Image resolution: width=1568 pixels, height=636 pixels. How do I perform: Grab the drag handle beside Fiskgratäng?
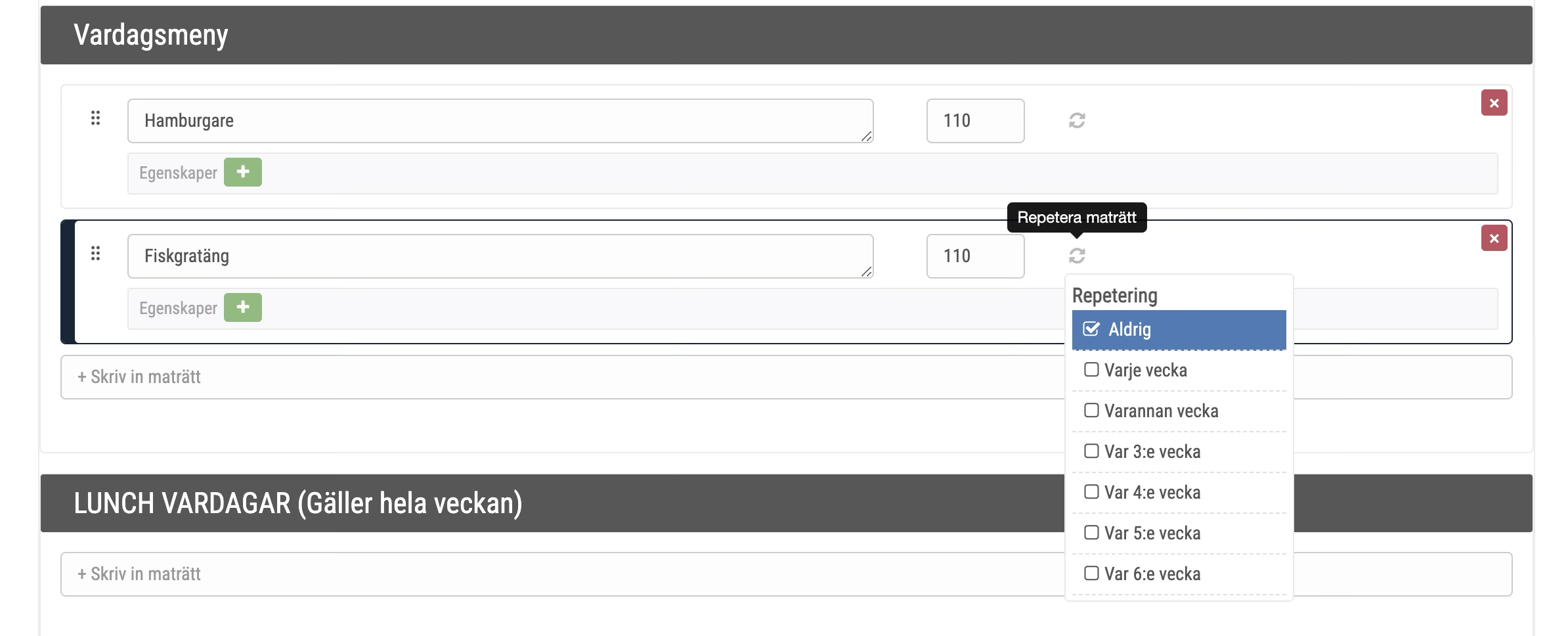(95, 254)
